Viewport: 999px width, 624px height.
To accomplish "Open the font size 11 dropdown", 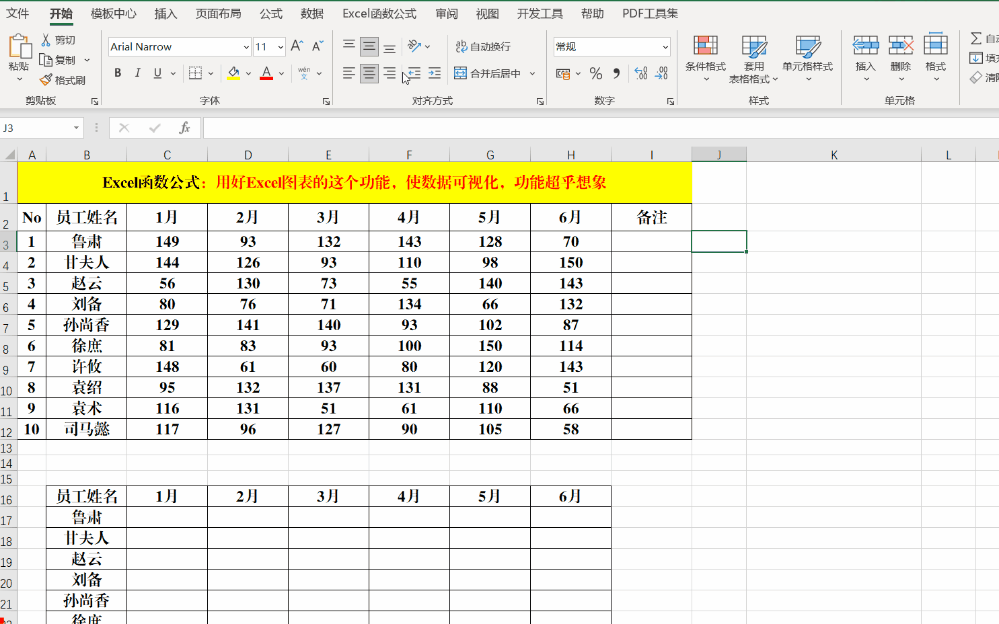I will pyautogui.click(x=280, y=47).
